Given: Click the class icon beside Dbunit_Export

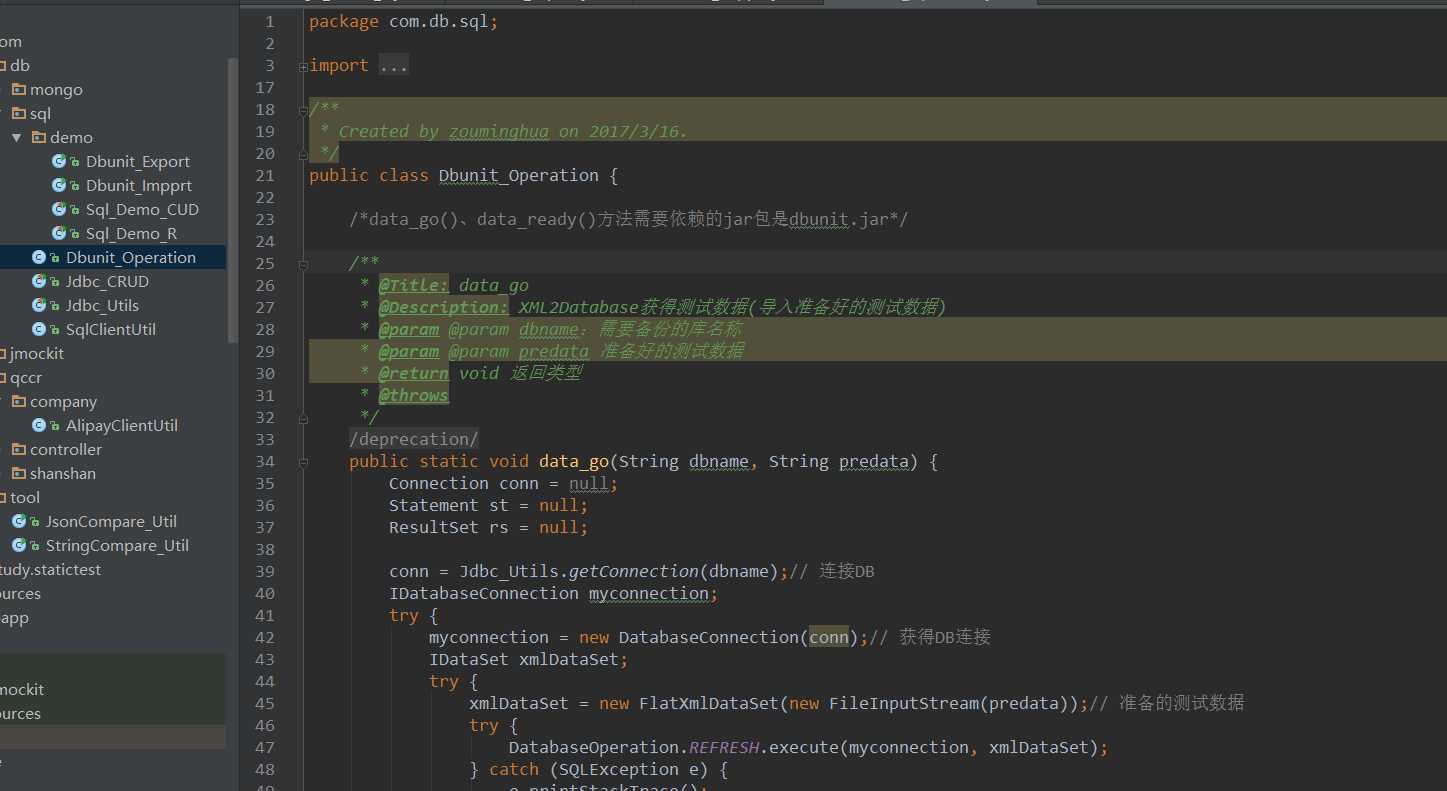Looking at the screenshot, I should click(59, 161).
